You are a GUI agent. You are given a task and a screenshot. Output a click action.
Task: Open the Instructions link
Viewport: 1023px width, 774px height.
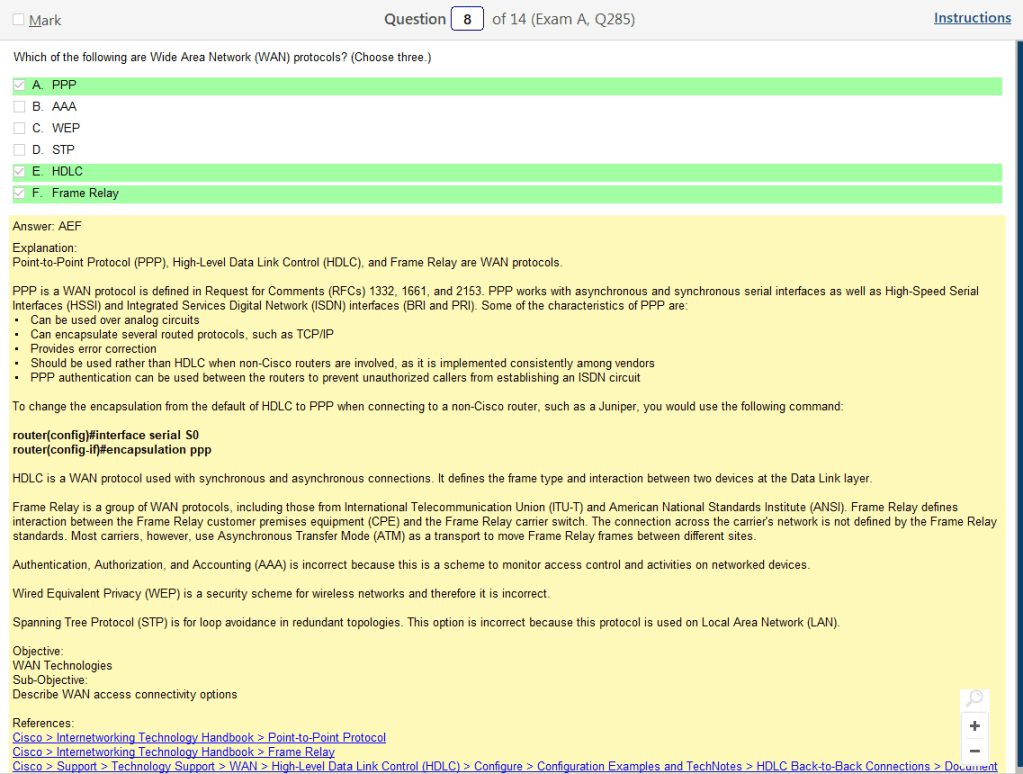coord(972,18)
